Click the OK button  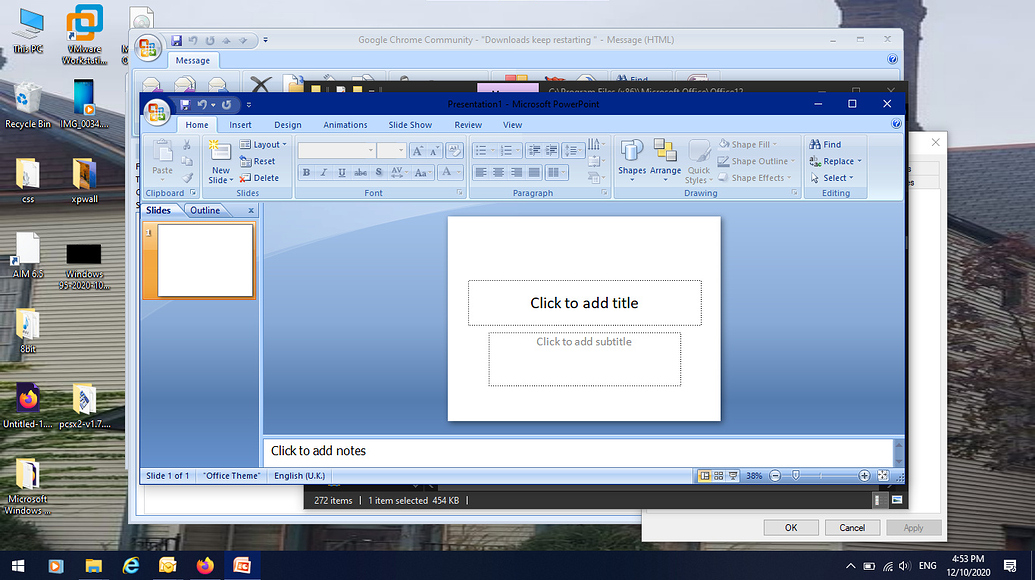(790, 527)
